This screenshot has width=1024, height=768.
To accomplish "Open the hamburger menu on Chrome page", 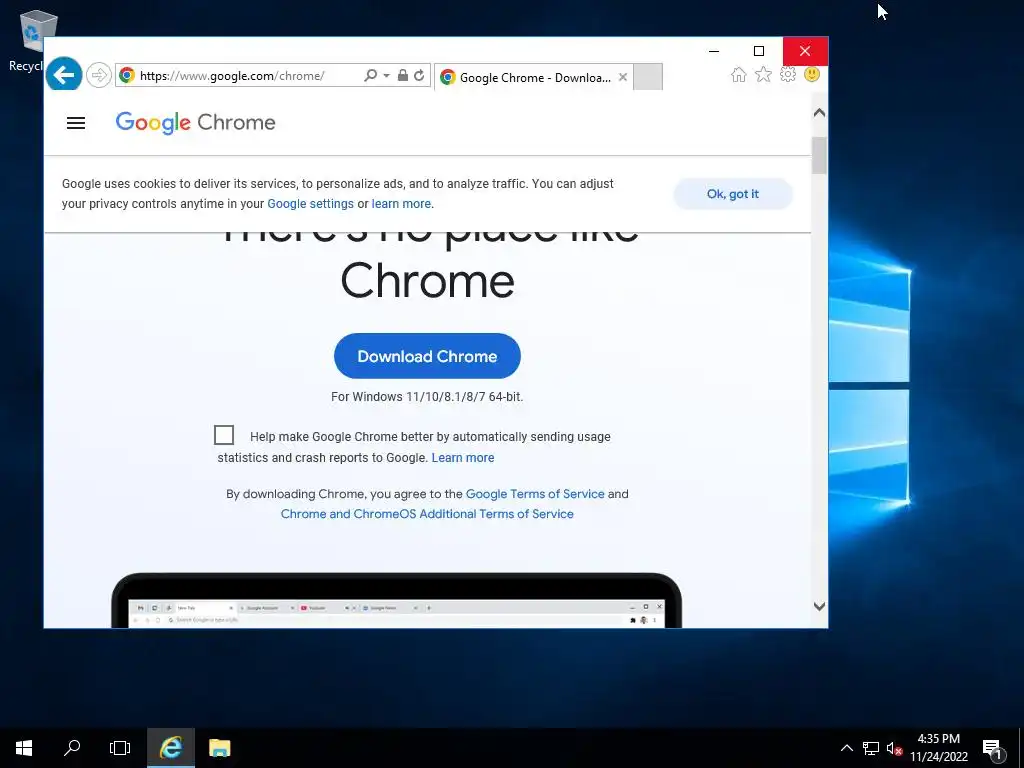I will pos(76,123).
